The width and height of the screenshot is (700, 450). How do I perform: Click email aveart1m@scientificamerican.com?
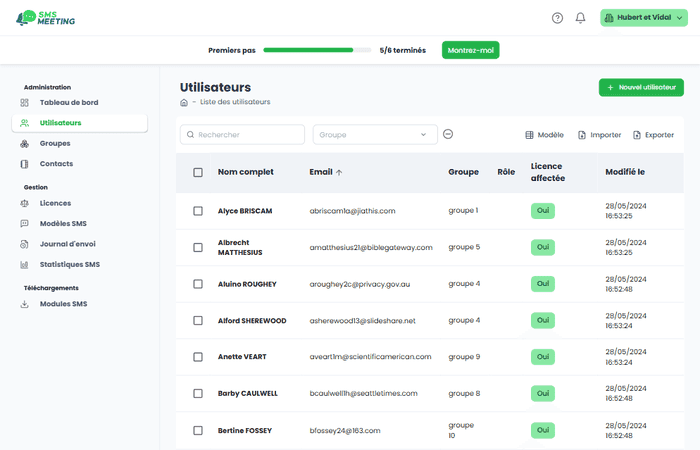(370, 357)
